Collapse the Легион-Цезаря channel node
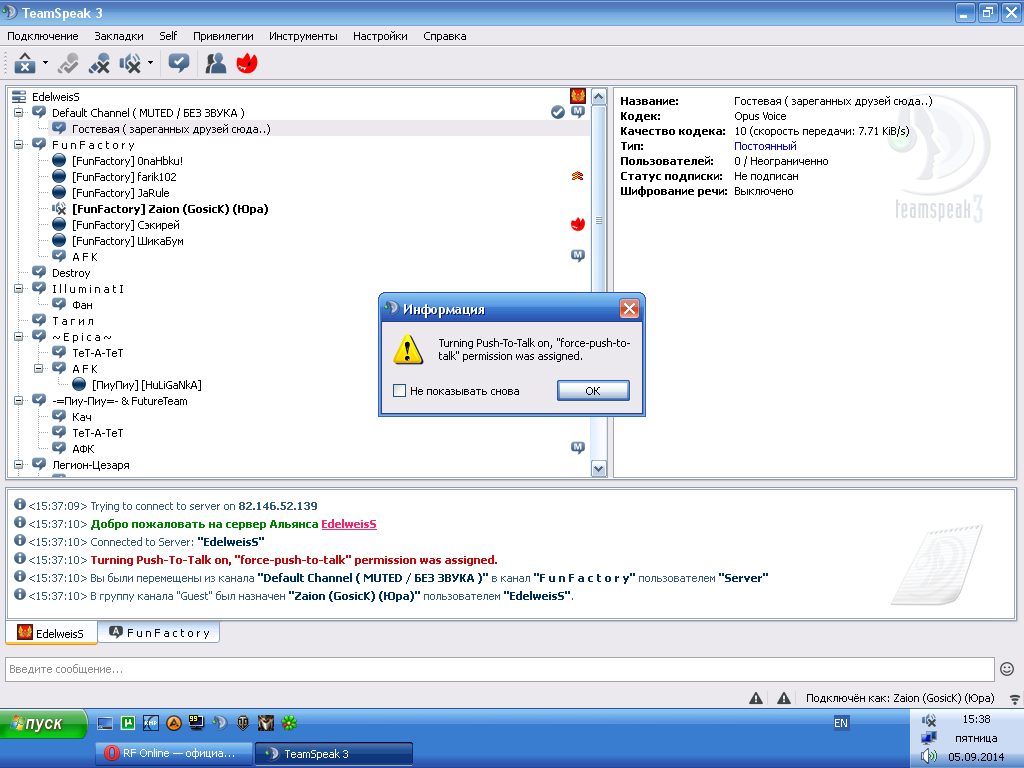Viewport: 1024px width, 768px height. (x=19, y=464)
